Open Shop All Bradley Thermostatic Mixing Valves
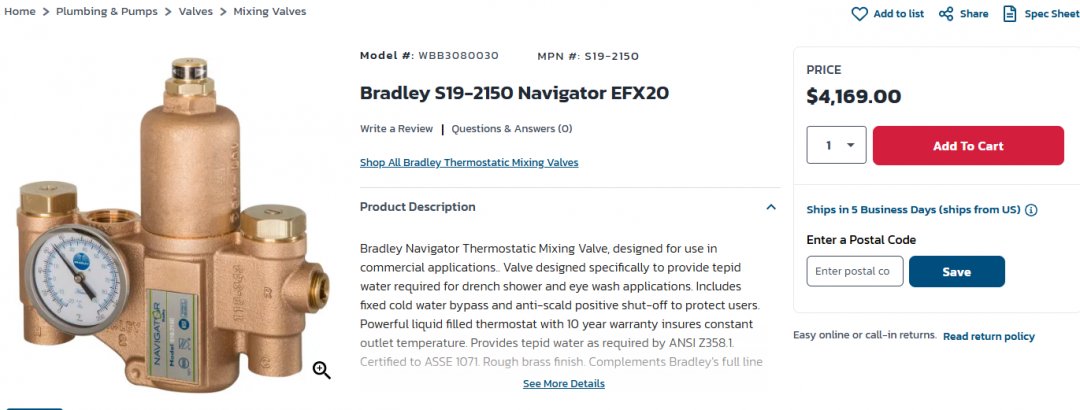 point(469,163)
